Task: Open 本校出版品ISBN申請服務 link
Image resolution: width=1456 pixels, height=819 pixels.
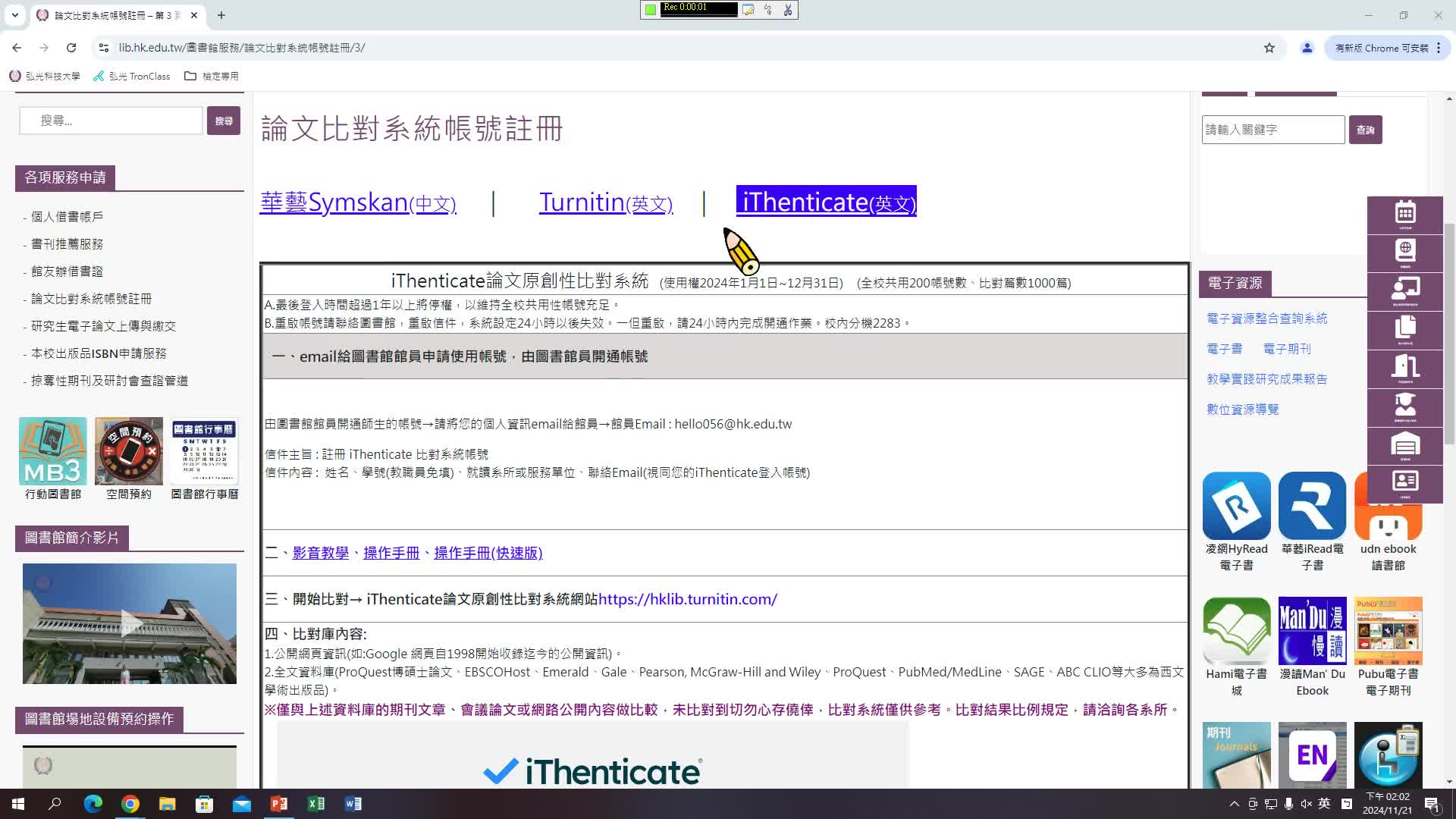Action: click(x=99, y=353)
